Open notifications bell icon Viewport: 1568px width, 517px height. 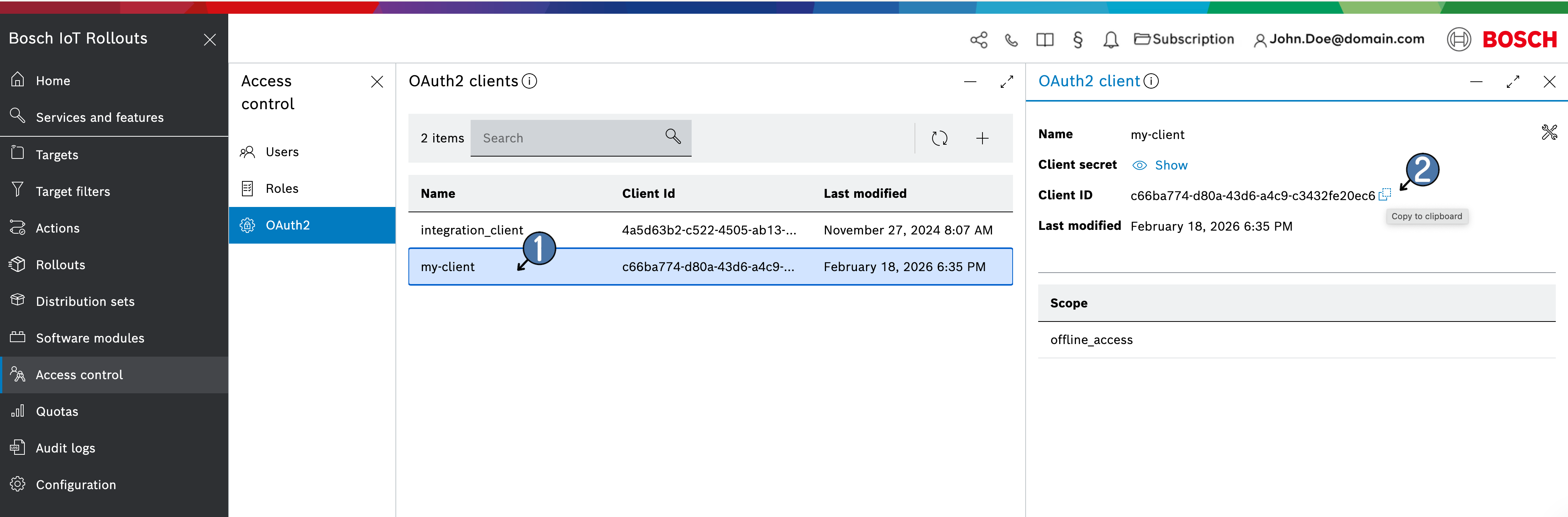click(x=1110, y=40)
